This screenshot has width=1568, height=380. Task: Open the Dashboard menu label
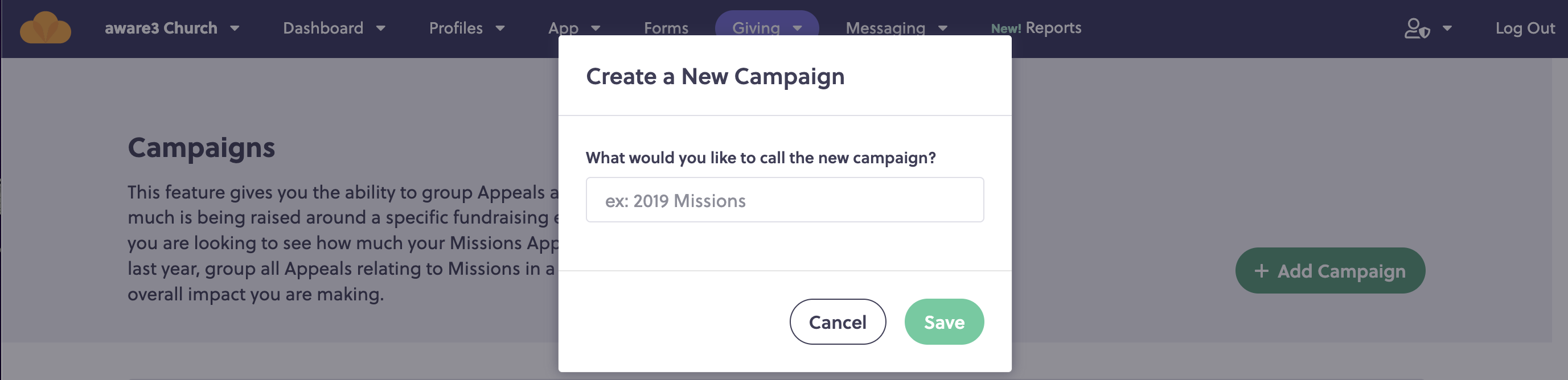coord(323,28)
